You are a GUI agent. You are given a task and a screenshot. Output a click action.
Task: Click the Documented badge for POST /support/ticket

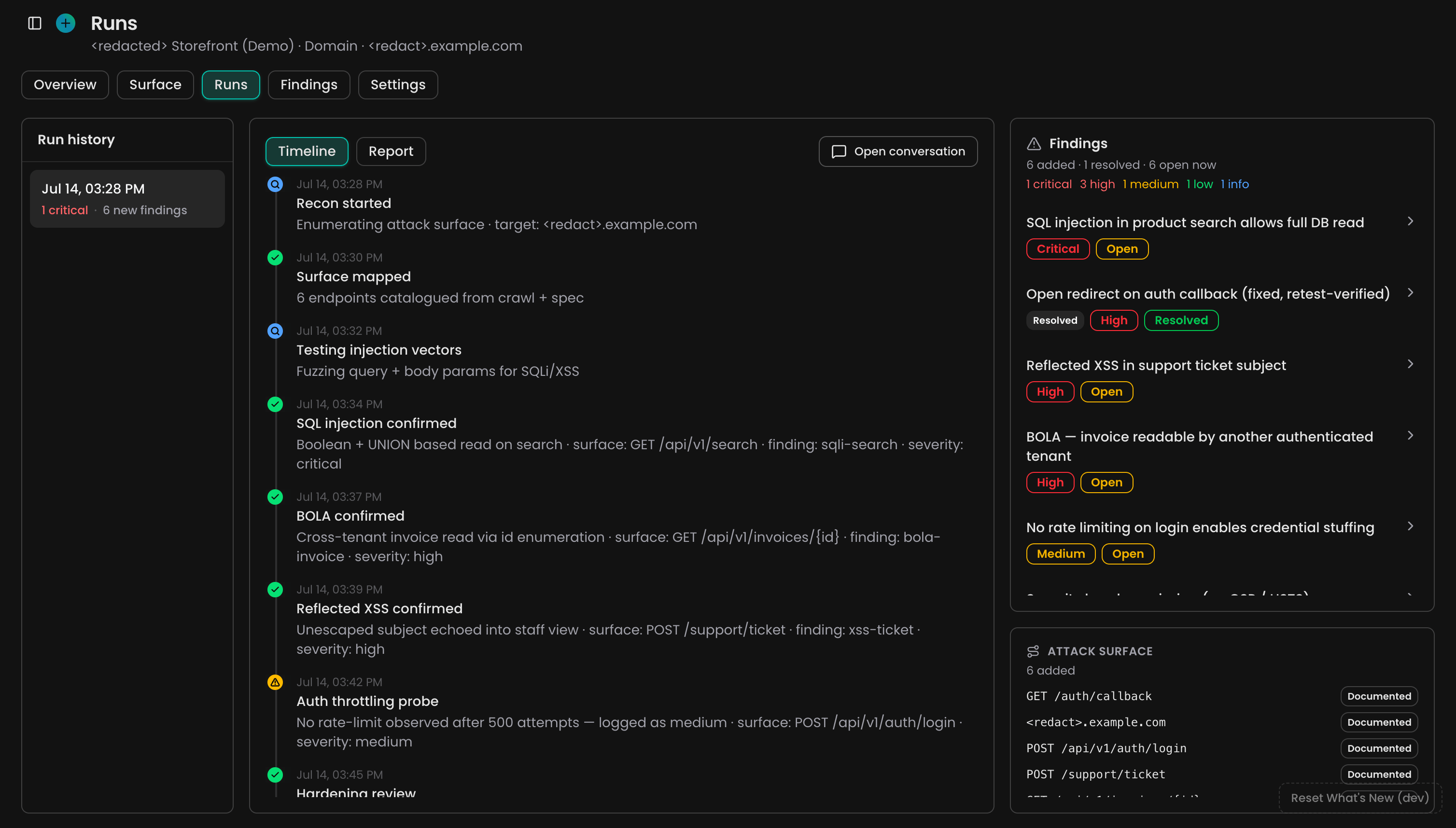tap(1379, 775)
